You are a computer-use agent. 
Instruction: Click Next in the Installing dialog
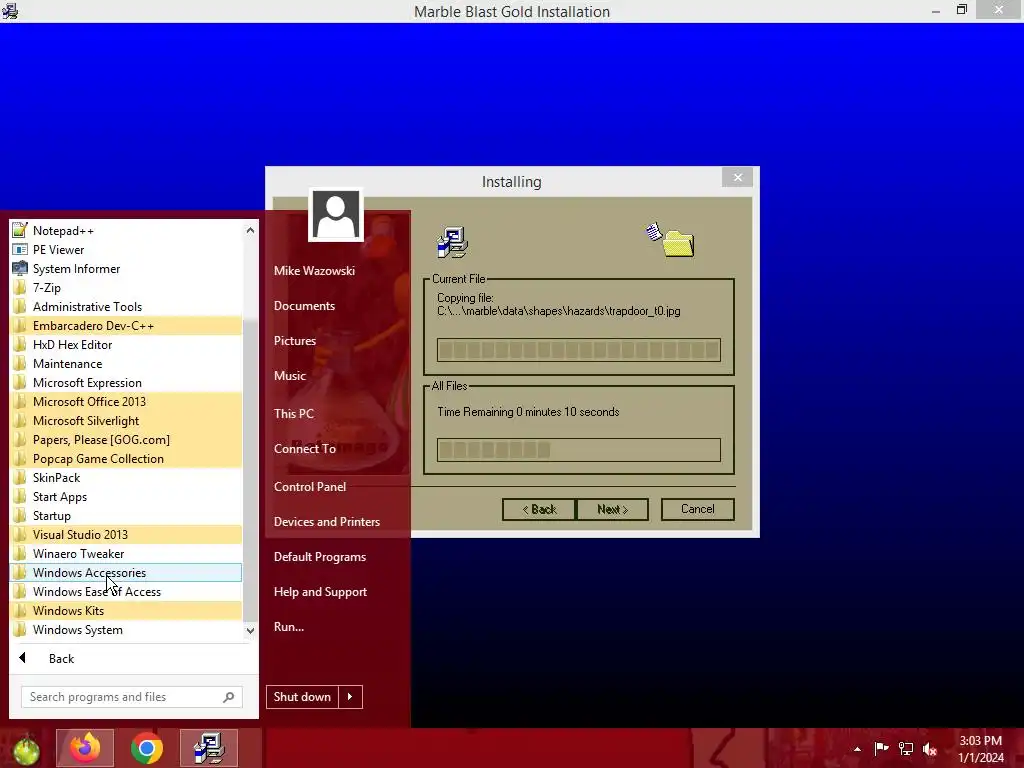(612, 509)
